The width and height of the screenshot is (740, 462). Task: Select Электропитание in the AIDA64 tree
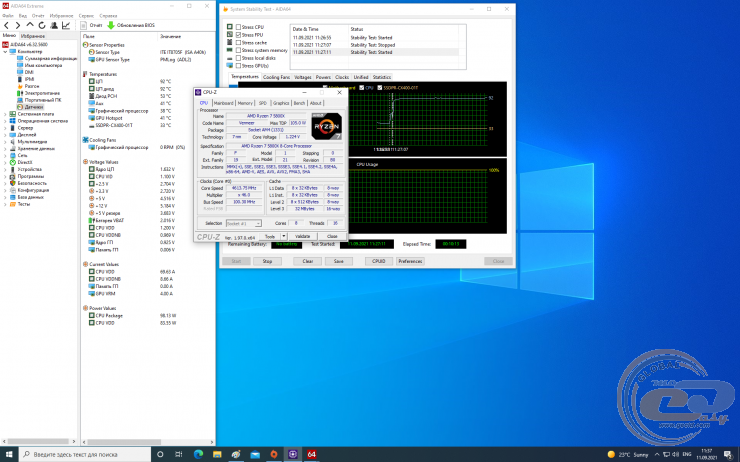(x=42, y=93)
